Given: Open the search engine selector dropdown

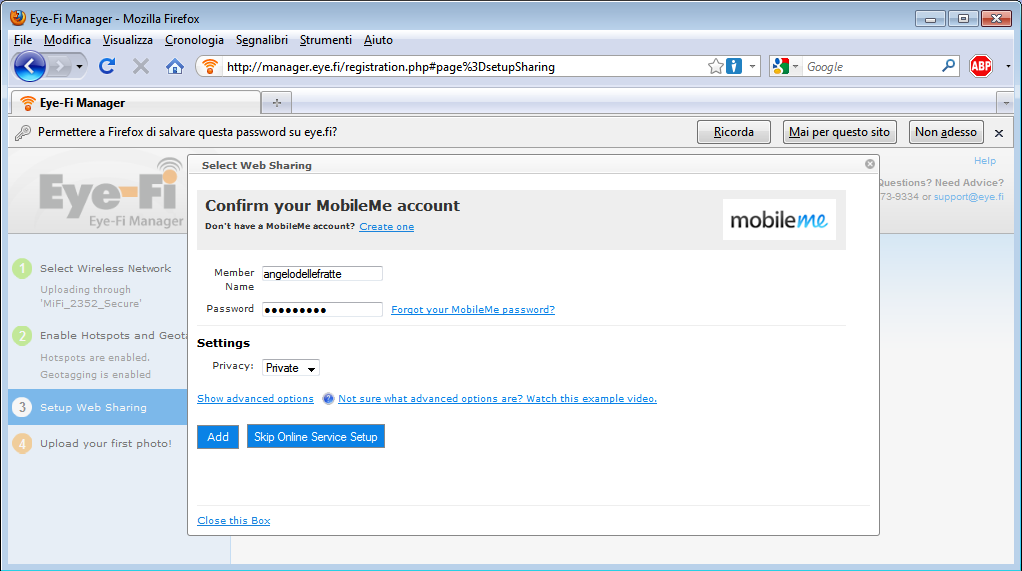Looking at the screenshot, I should tap(785, 66).
